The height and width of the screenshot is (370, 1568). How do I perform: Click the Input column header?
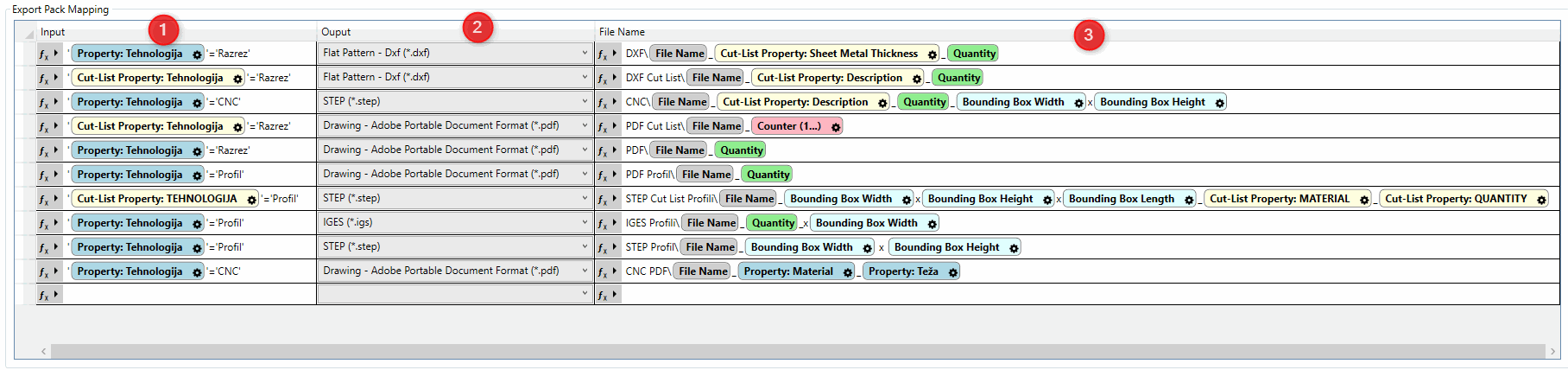pos(53,32)
